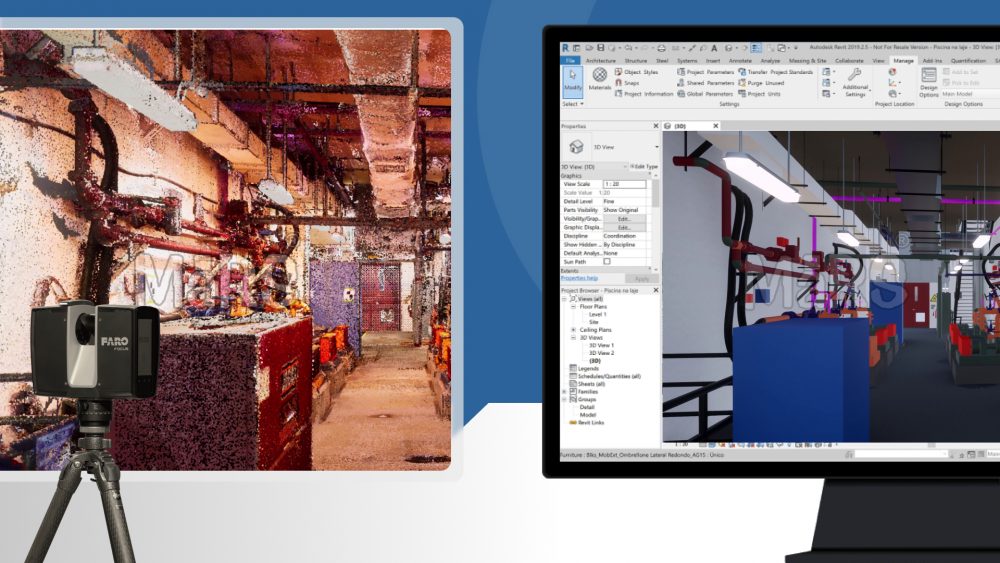Image resolution: width=1000 pixels, height=563 pixels.
Task: Open the Snaps settings
Action: click(x=632, y=83)
